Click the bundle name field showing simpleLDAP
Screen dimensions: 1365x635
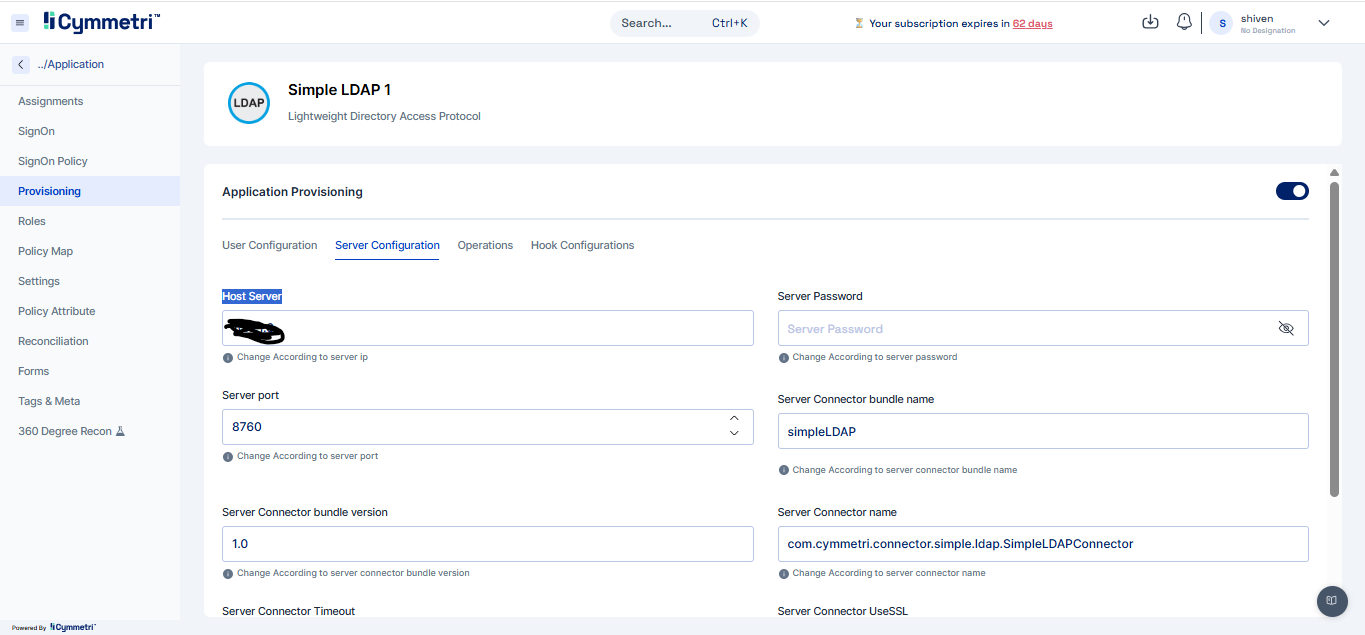[1043, 431]
